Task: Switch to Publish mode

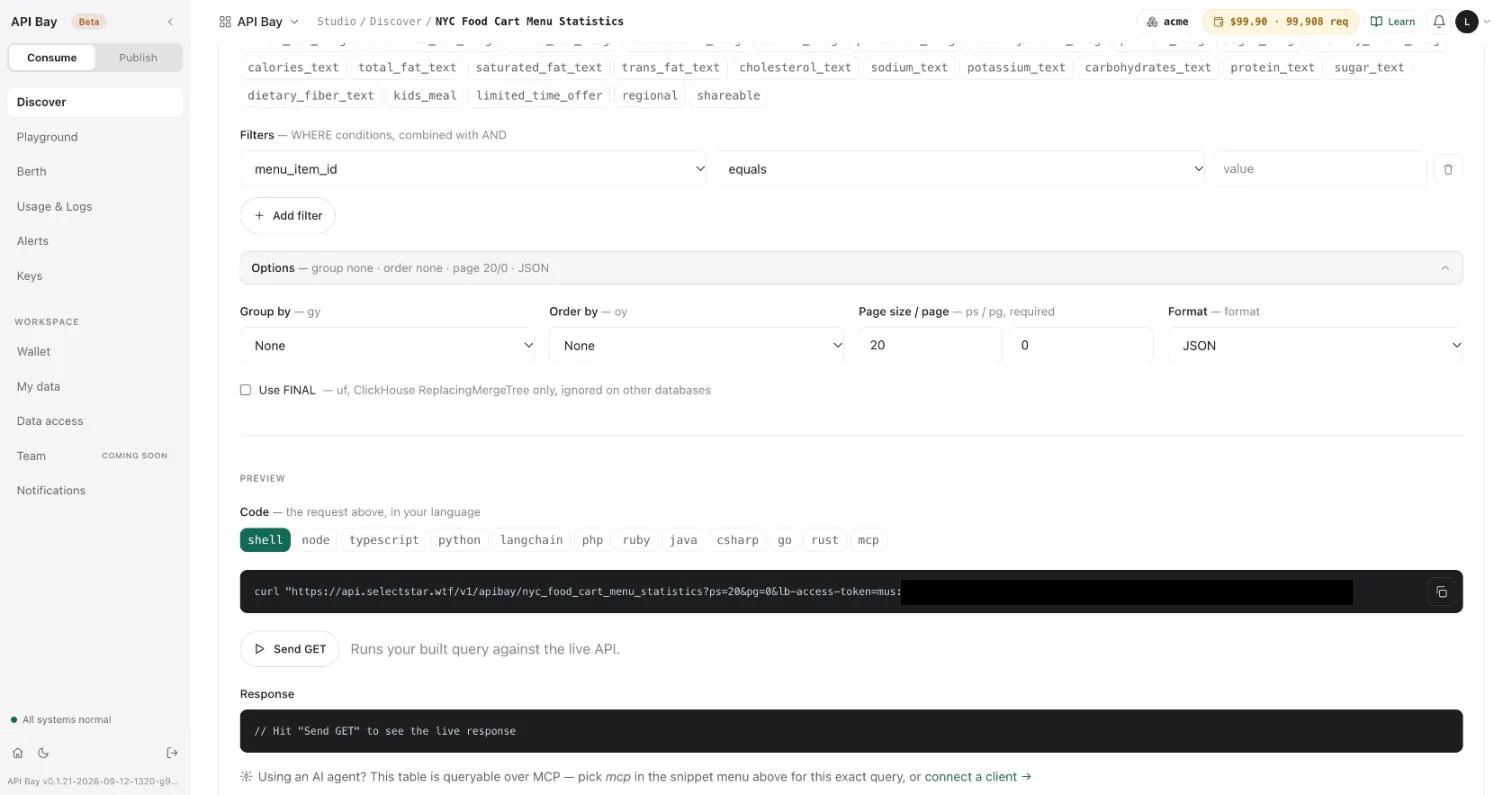Action: [x=138, y=57]
